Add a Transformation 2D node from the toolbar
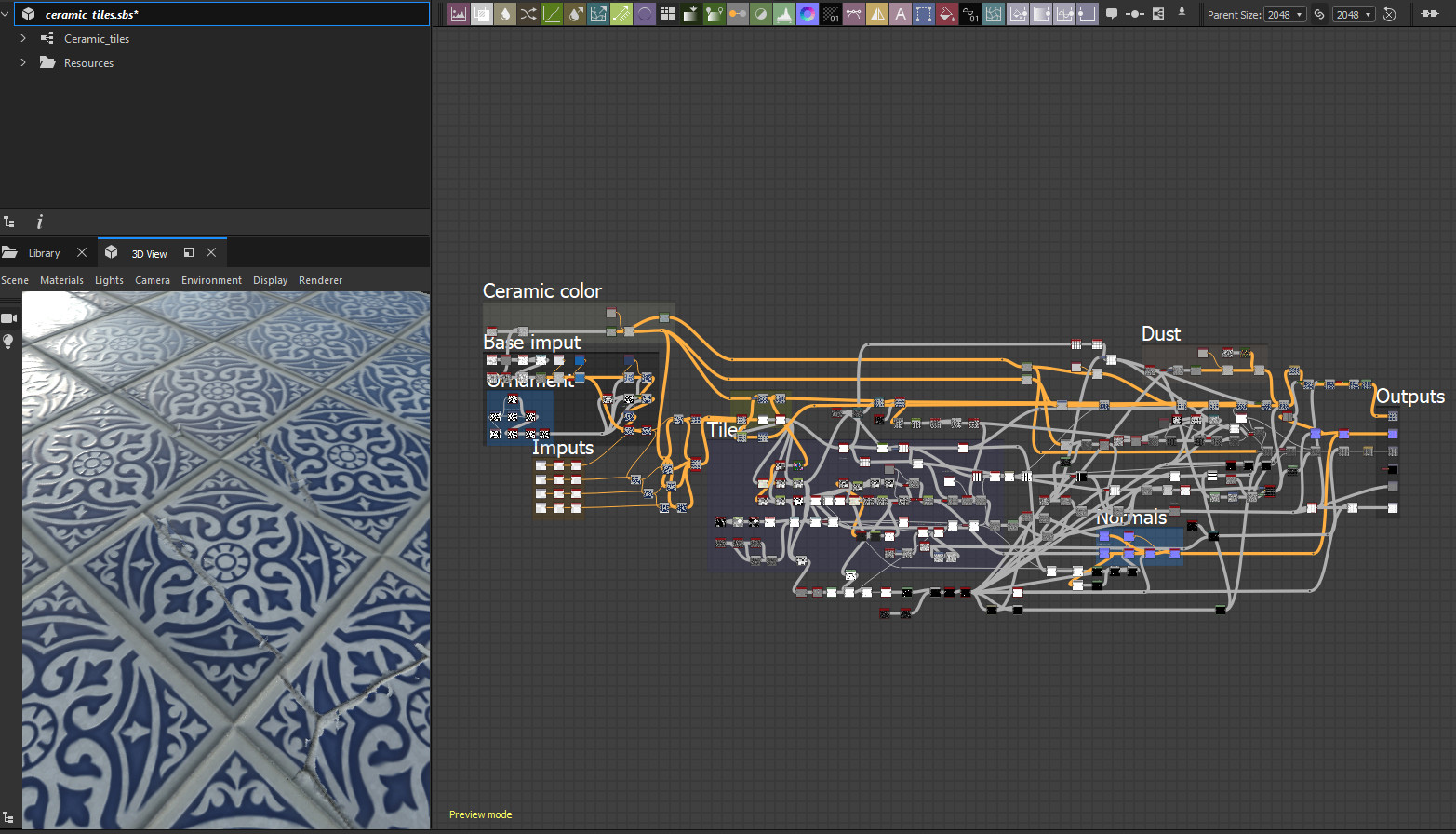The width and height of the screenshot is (1456, 834). (x=924, y=14)
